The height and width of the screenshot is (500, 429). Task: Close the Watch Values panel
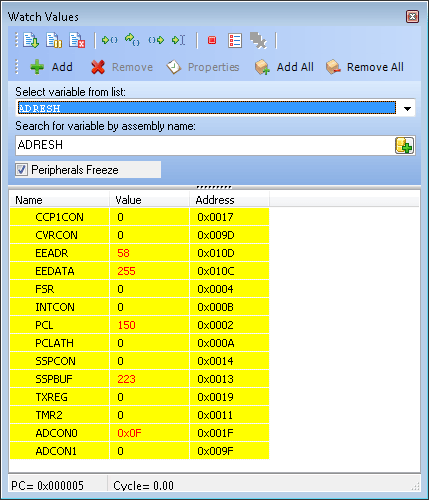point(412,16)
